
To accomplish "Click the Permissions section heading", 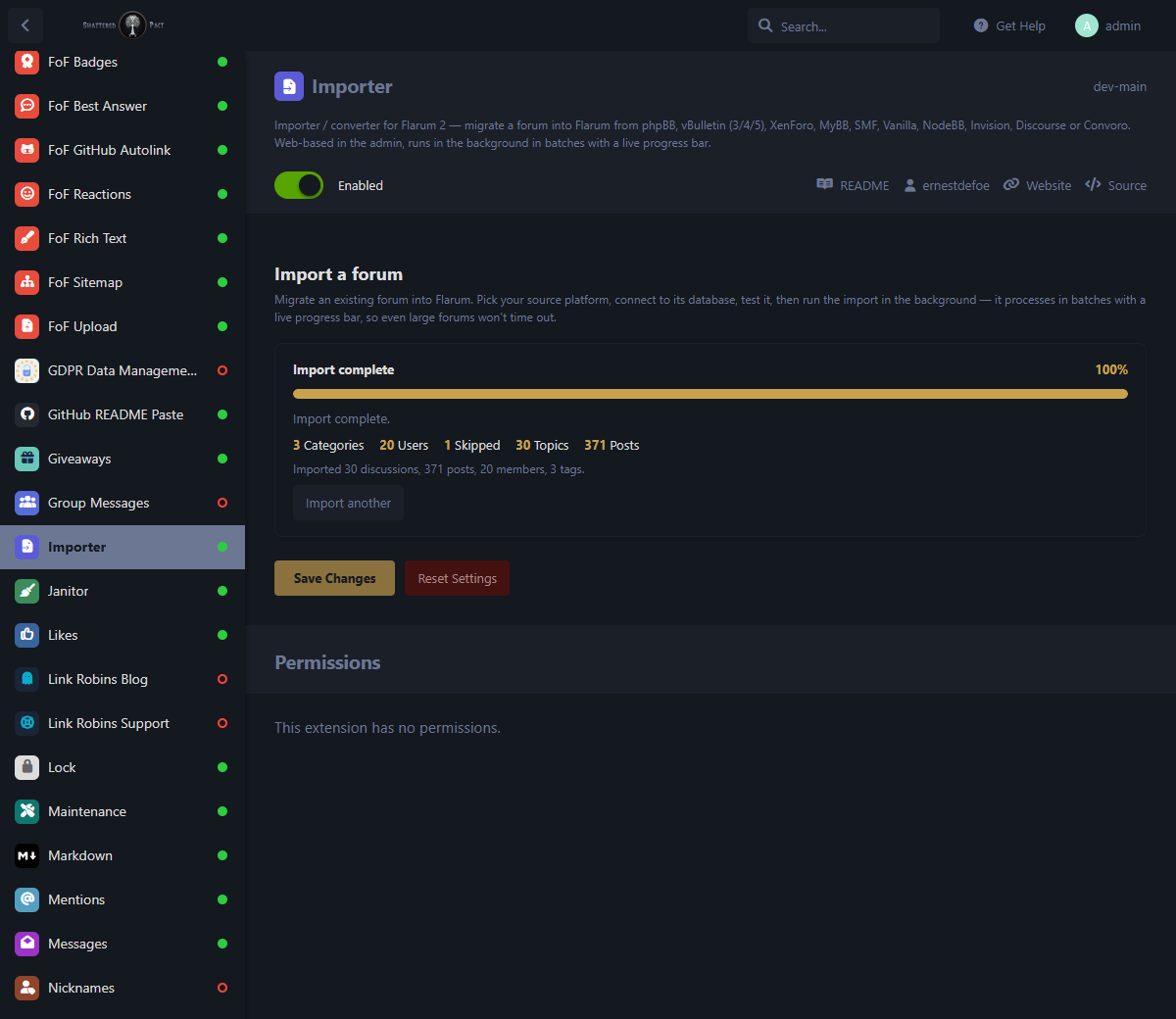I will [327, 662].
